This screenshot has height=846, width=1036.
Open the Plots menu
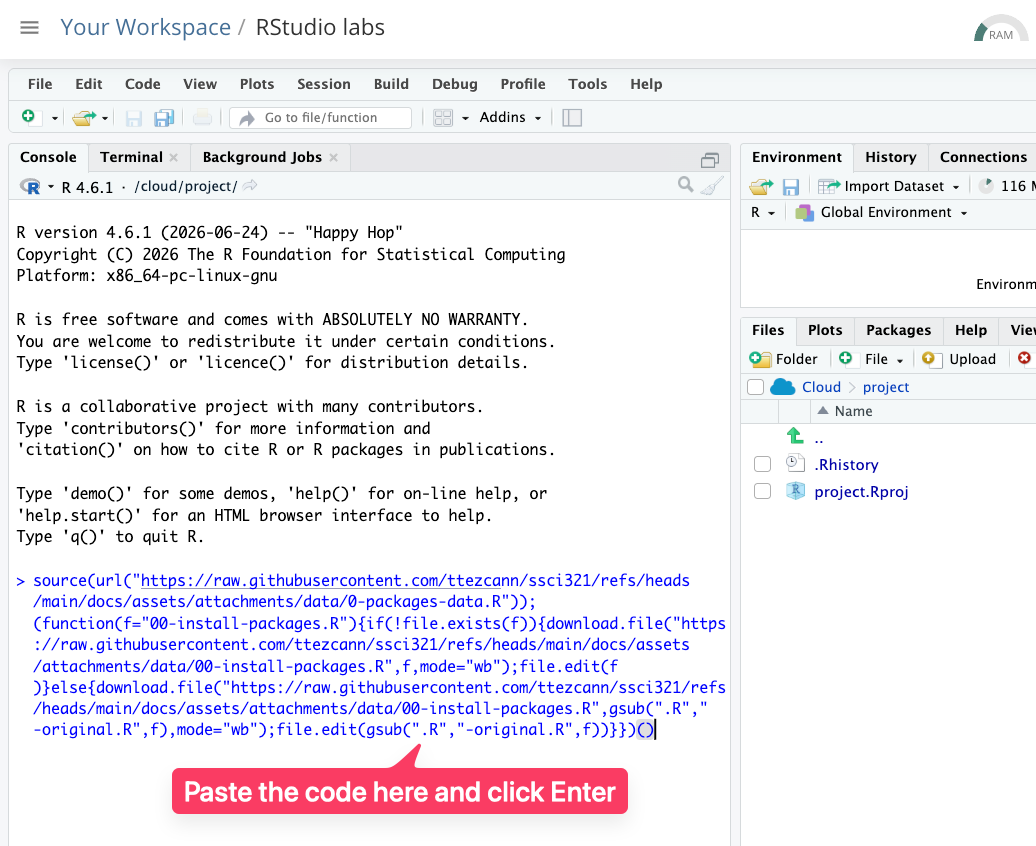(257, 84)
